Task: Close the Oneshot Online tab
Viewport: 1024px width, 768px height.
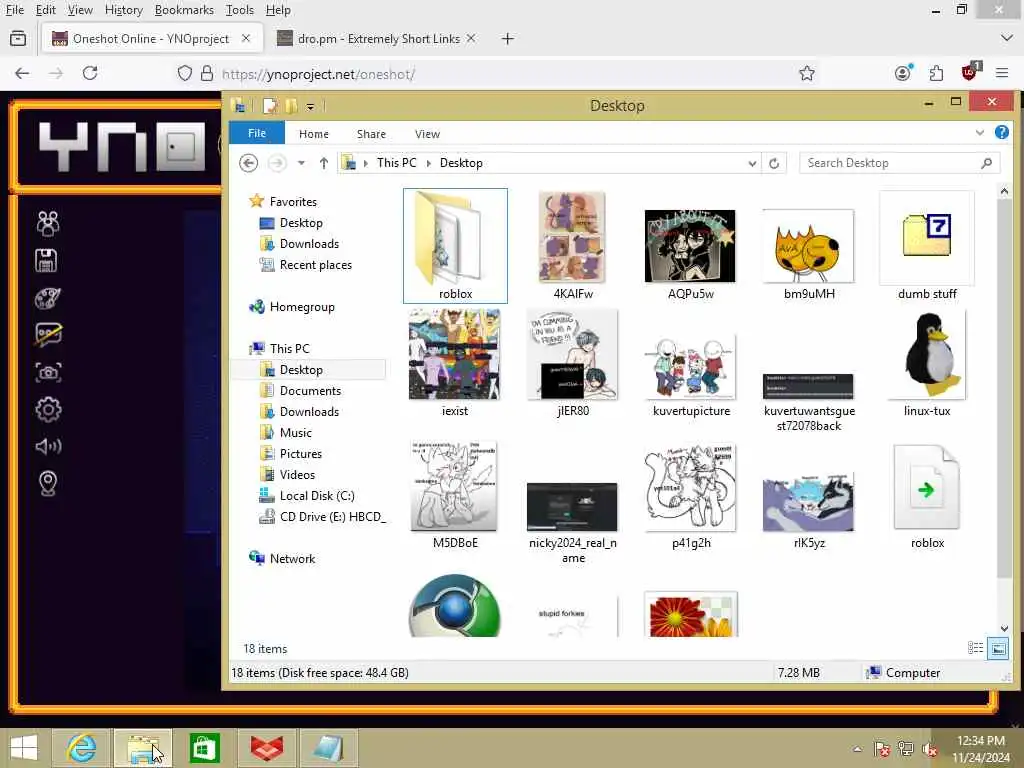Action: click(x=246, y=39)
